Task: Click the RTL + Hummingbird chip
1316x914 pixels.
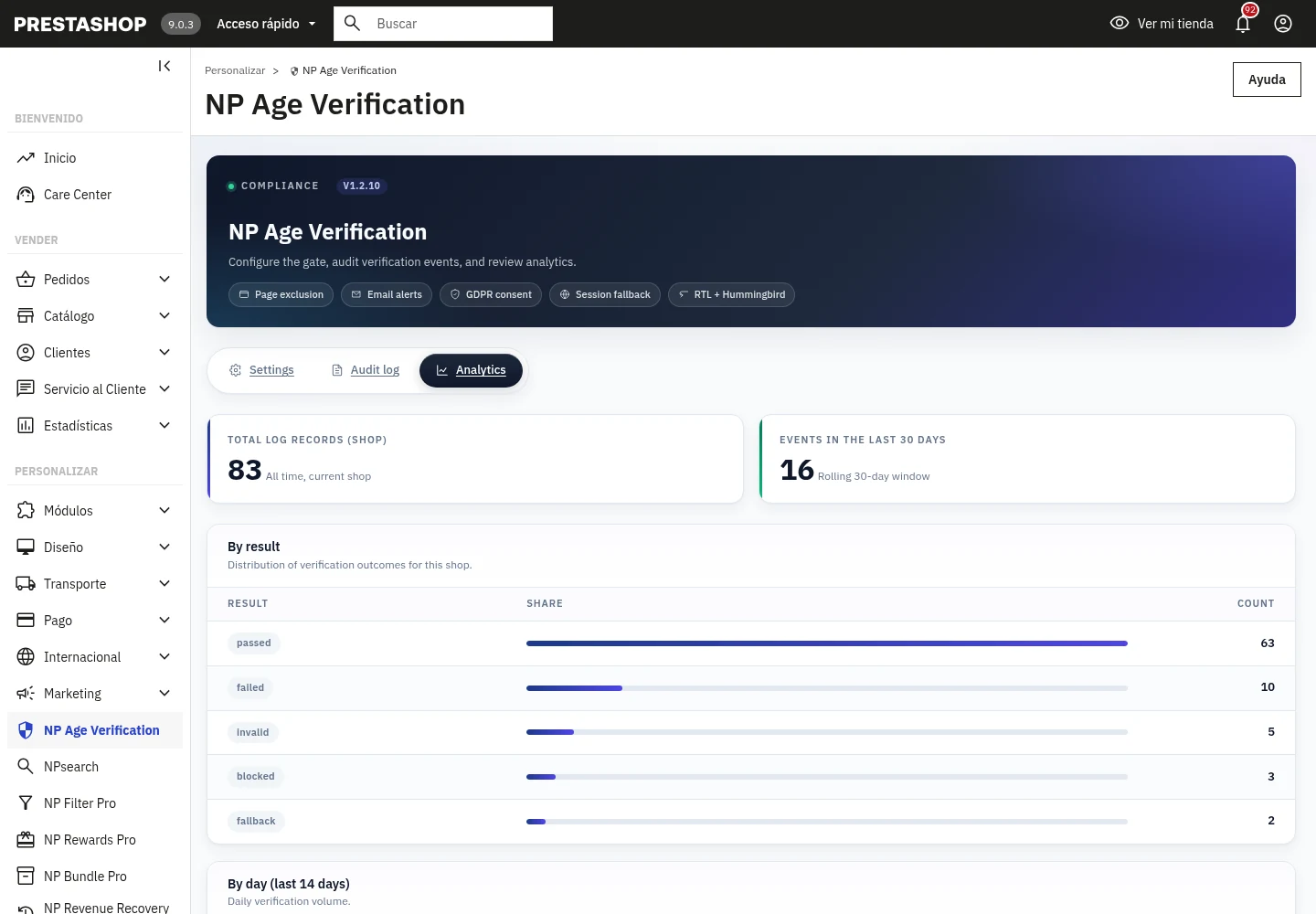Action: click(731, 294)
